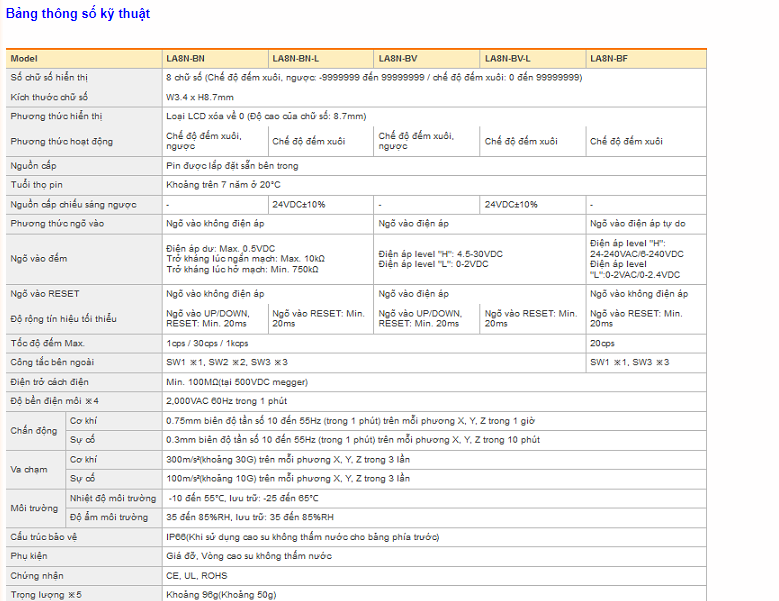Image resolution: width=779 pixels, height=601 pixels.
Task: Click the Model row label
Action: 24,59
